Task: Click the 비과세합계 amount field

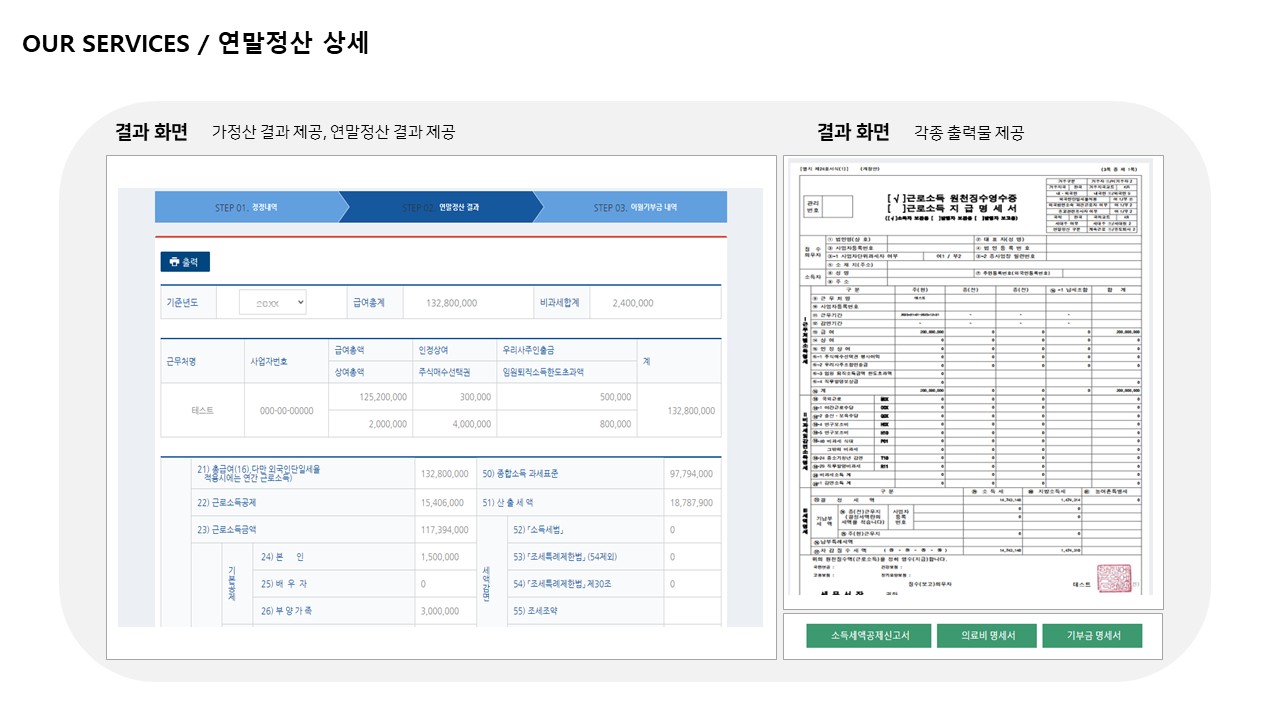Action: [633, 303]
